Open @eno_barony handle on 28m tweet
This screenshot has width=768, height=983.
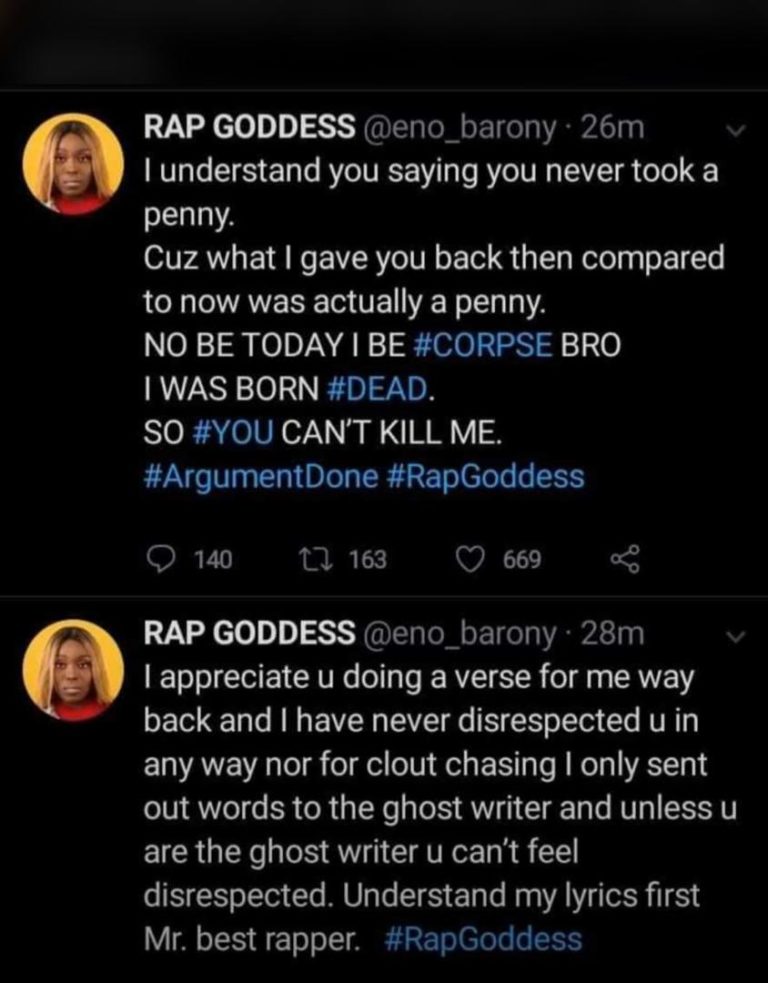click(x=459, y=634)
